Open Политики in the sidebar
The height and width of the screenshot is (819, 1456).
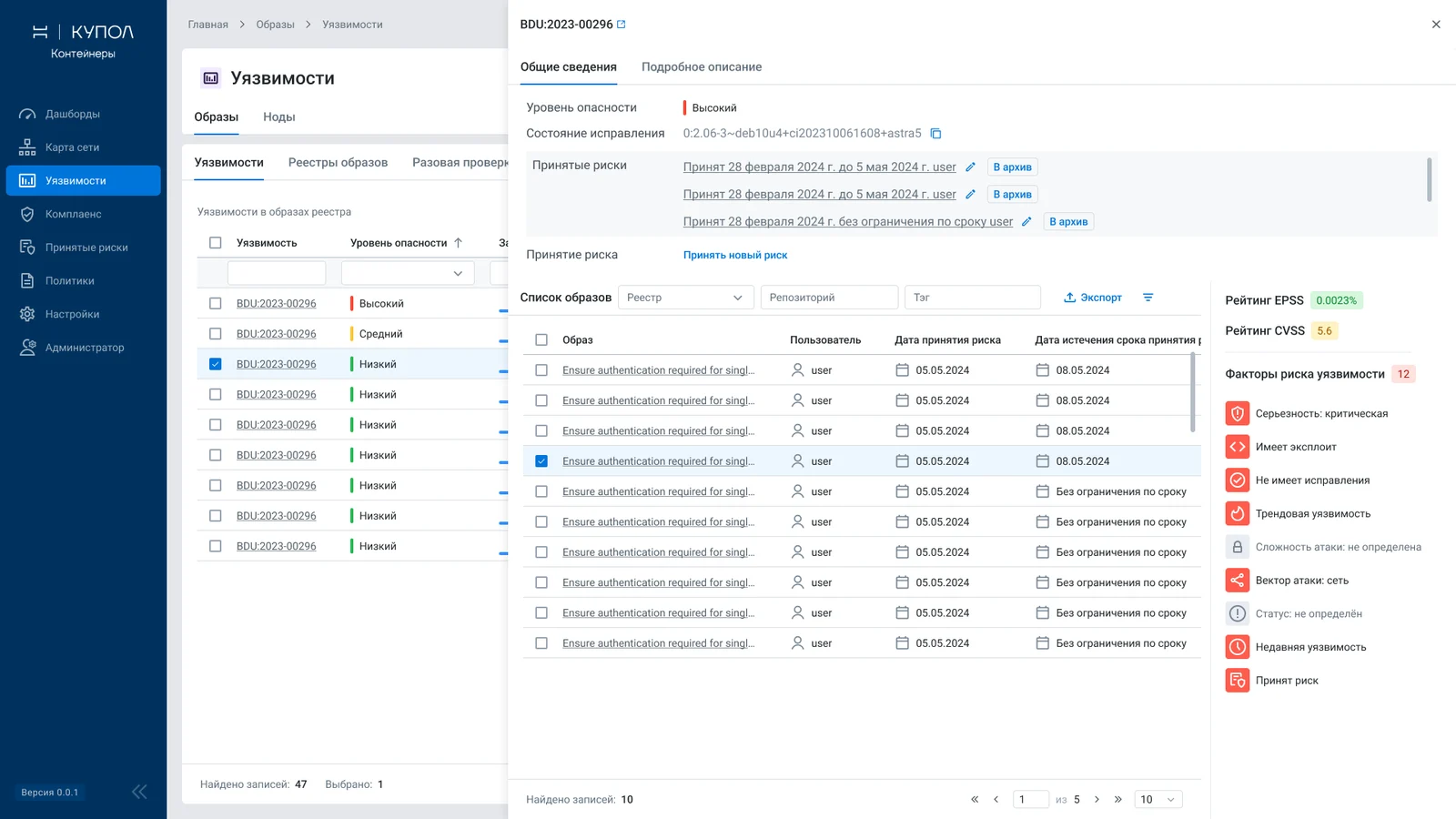pos(84,281)
